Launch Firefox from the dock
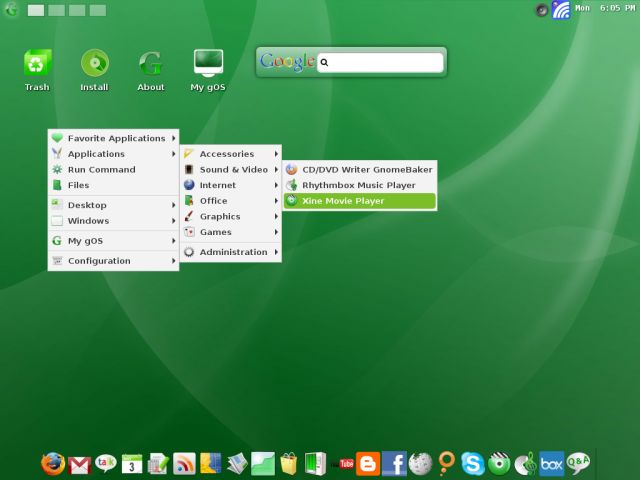Viewport: 640px width, 480px height. (x=53, y=463)
